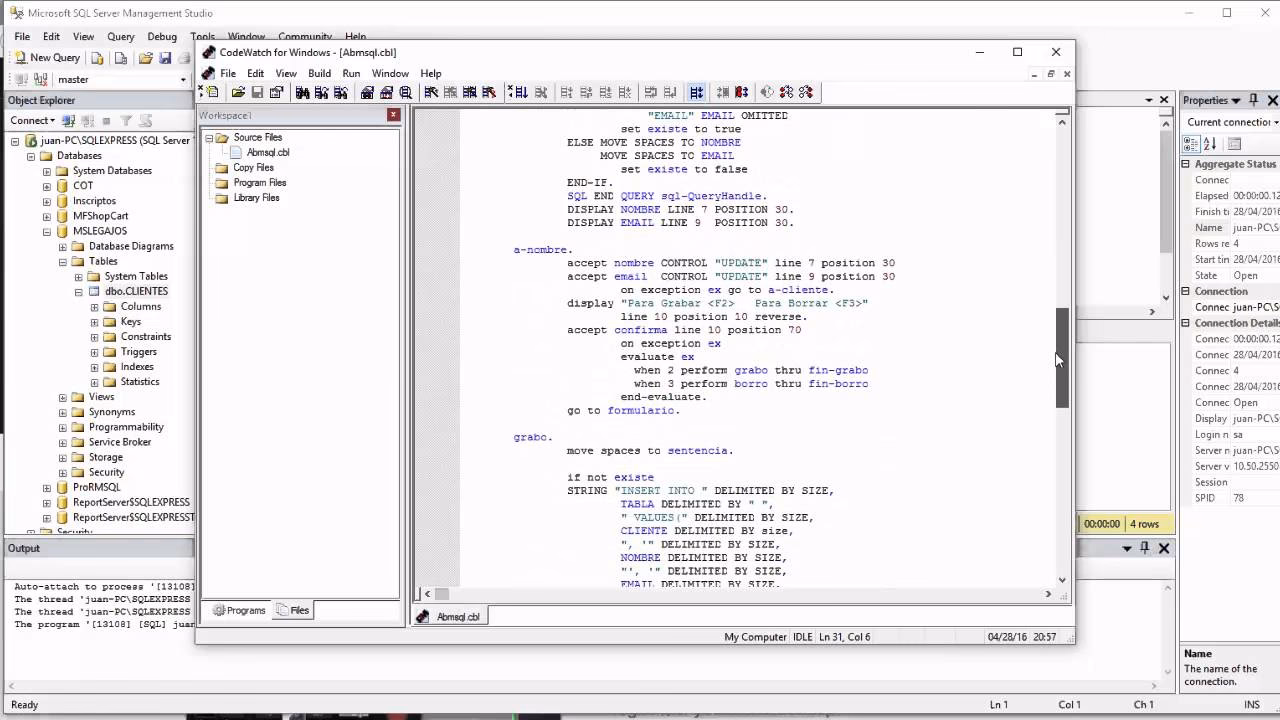Image resolution: width=1280 pixels, height=720 pixels.
Task: Close the Output panel
Action: (1164, 548)
